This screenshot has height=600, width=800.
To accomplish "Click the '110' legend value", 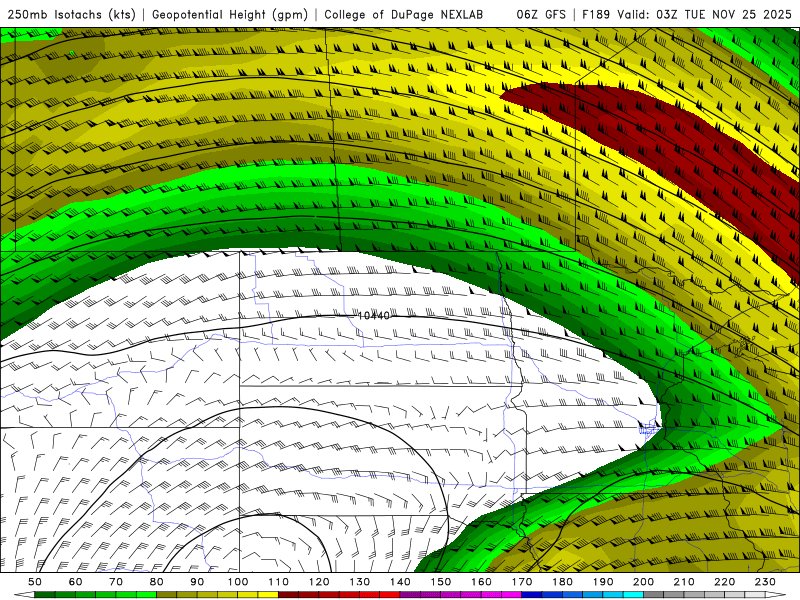I will click(278, 582).
